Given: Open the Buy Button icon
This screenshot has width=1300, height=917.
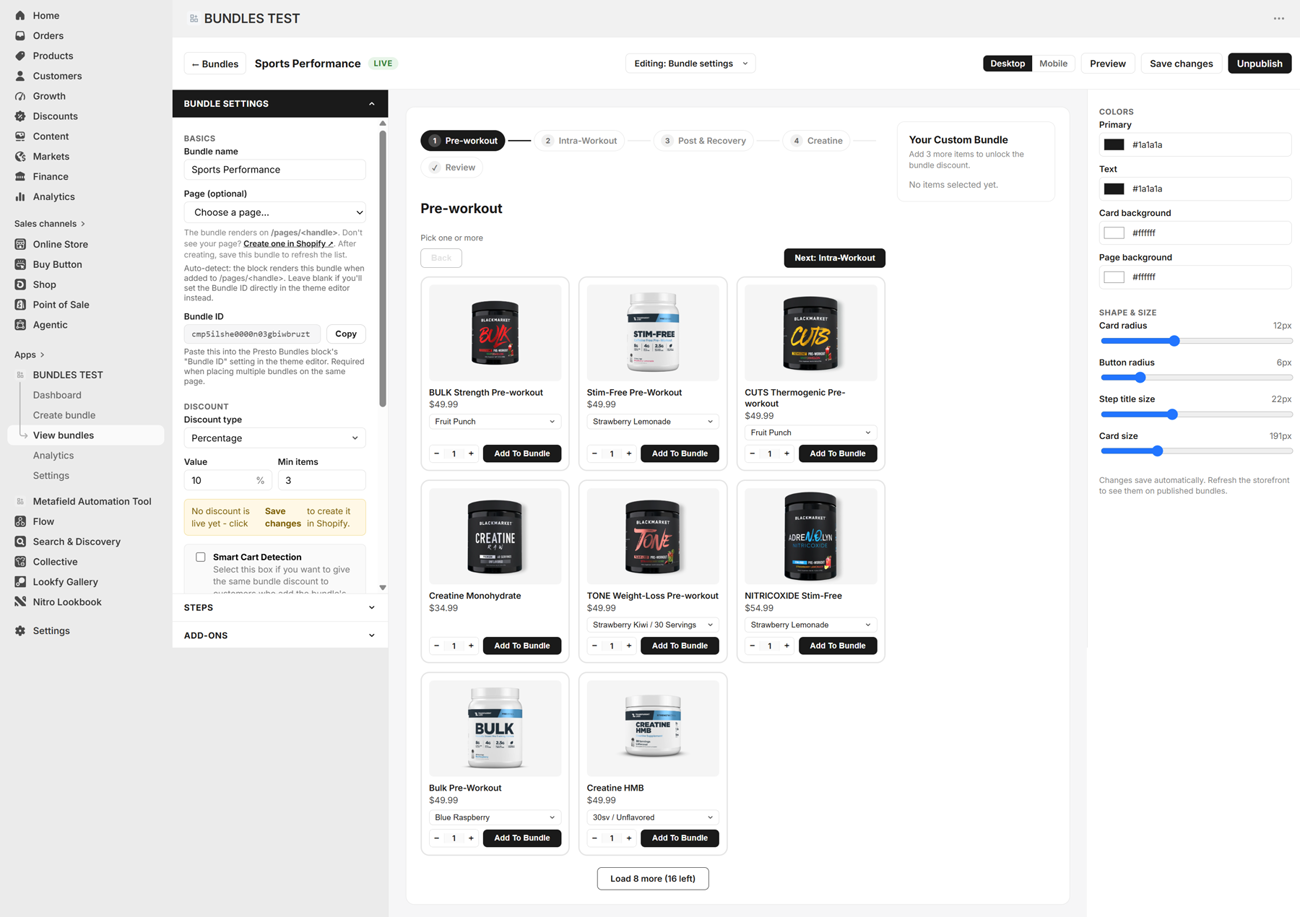Looking at the screenshot, I should click(20, 264).
